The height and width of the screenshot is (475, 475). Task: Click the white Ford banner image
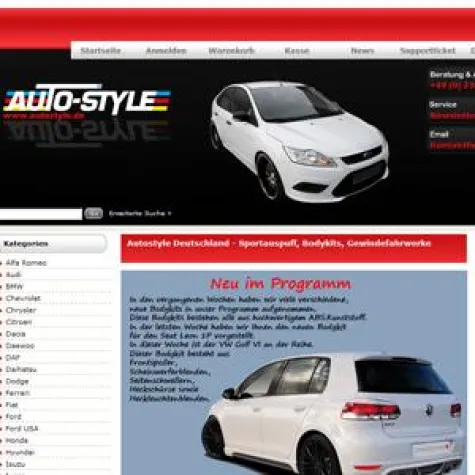coord(299,141)
